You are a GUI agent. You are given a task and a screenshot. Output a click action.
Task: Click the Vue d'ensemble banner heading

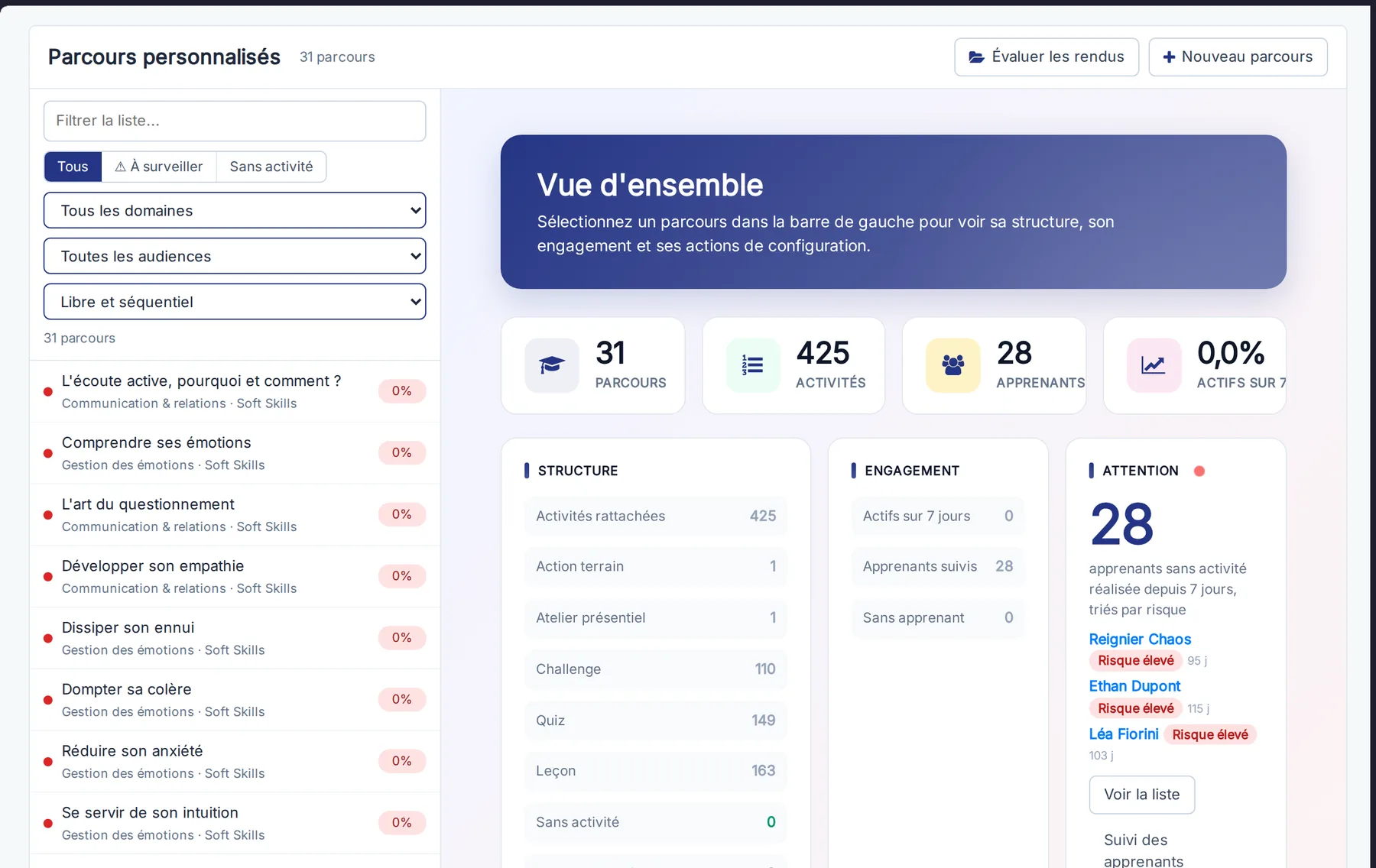pyautogui.click(x=650, y=185)
